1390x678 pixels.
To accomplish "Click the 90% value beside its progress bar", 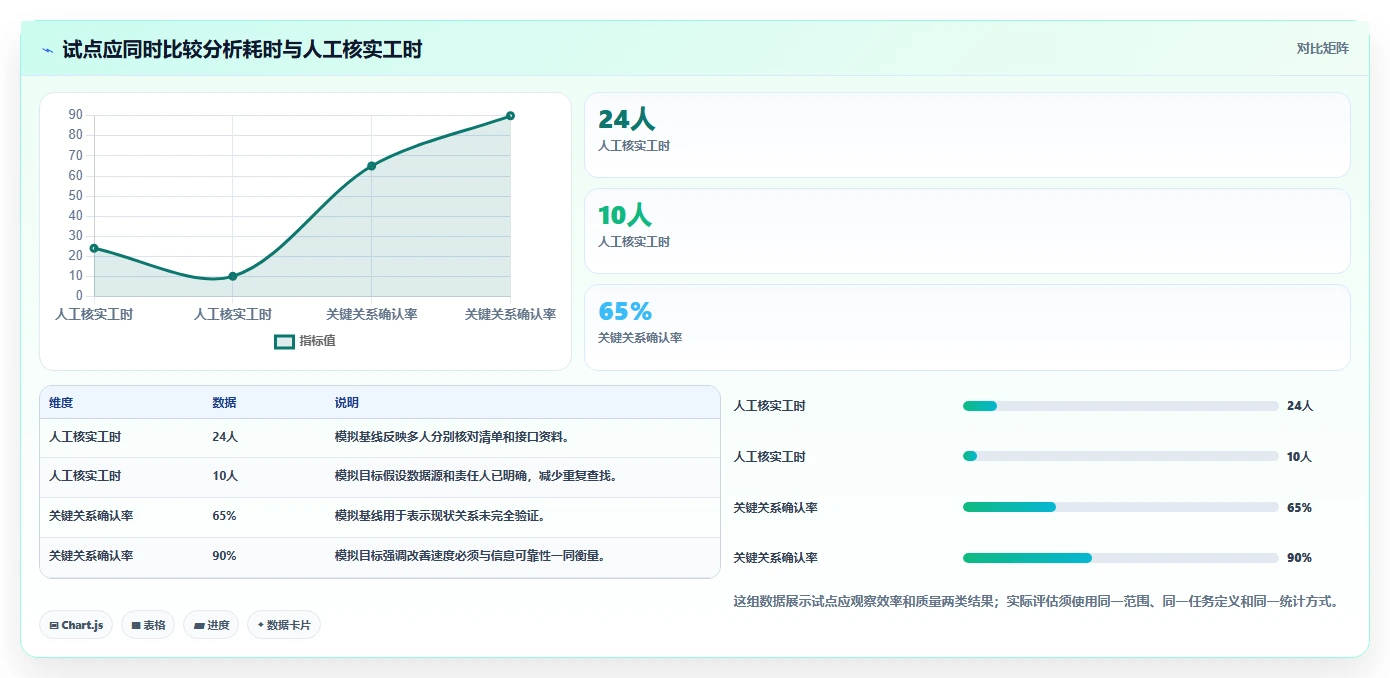I will (1299, 558).
